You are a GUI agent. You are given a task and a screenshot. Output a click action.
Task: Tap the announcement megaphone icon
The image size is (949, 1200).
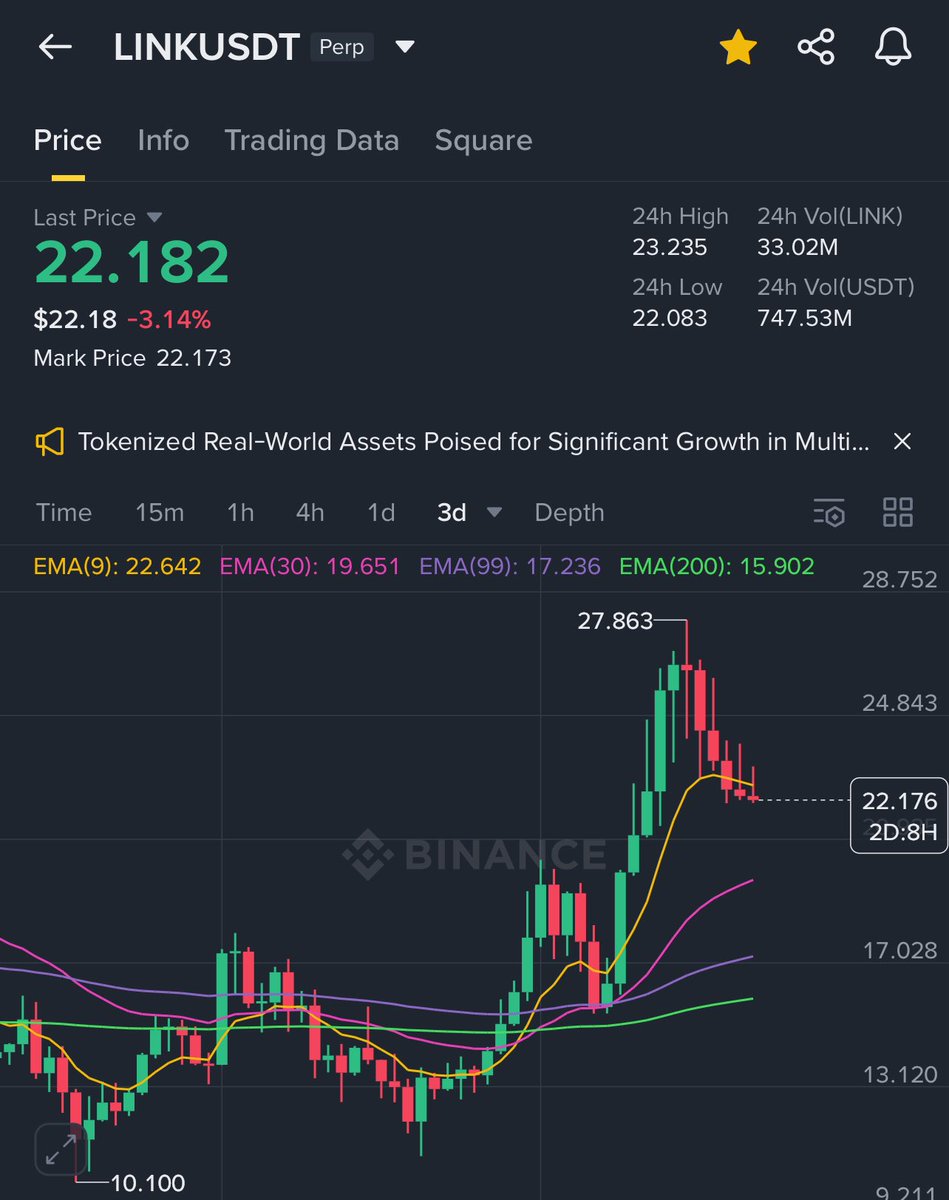click(x=50, y=441)
